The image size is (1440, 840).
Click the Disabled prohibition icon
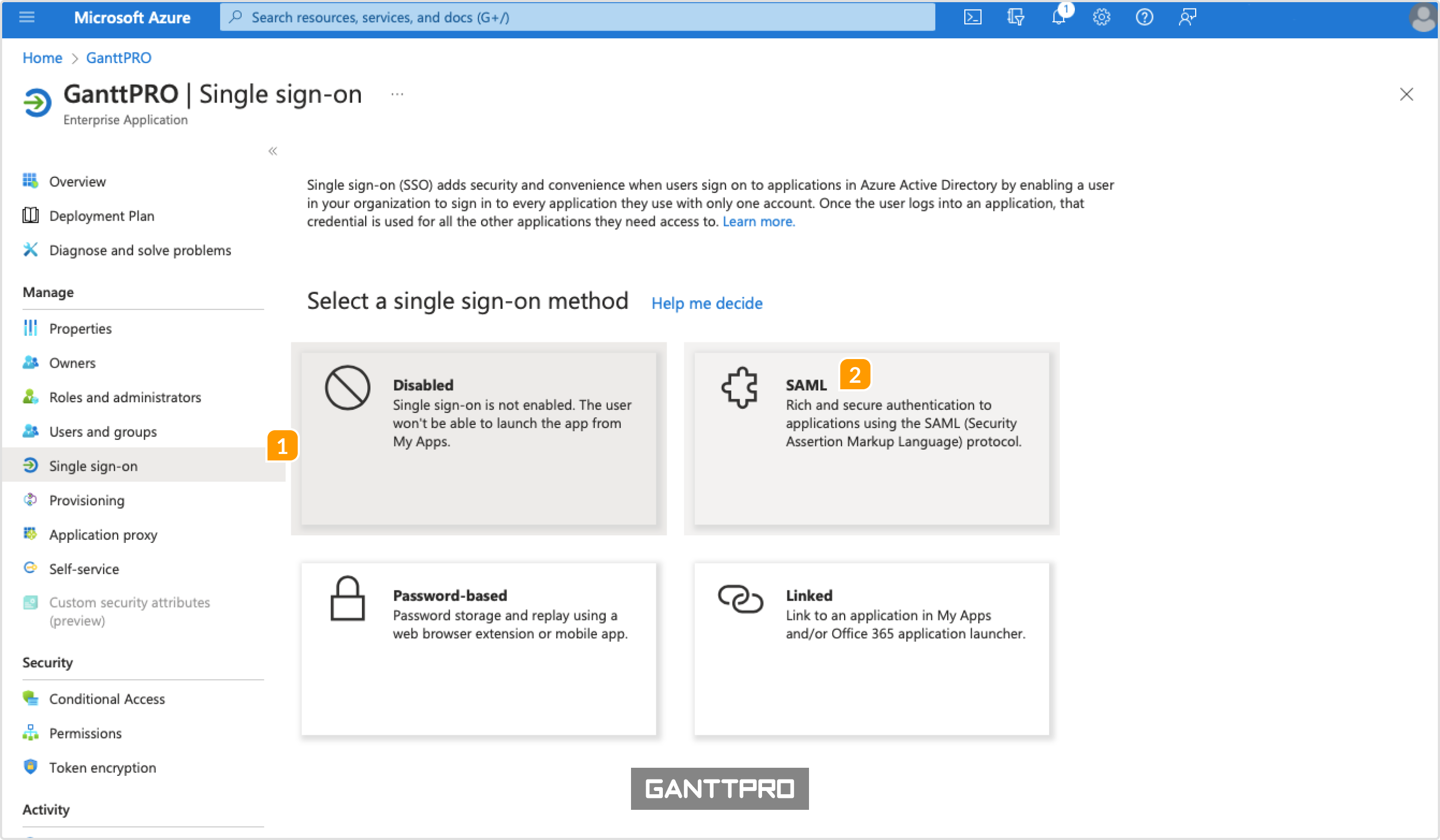(x=347, y=388)
